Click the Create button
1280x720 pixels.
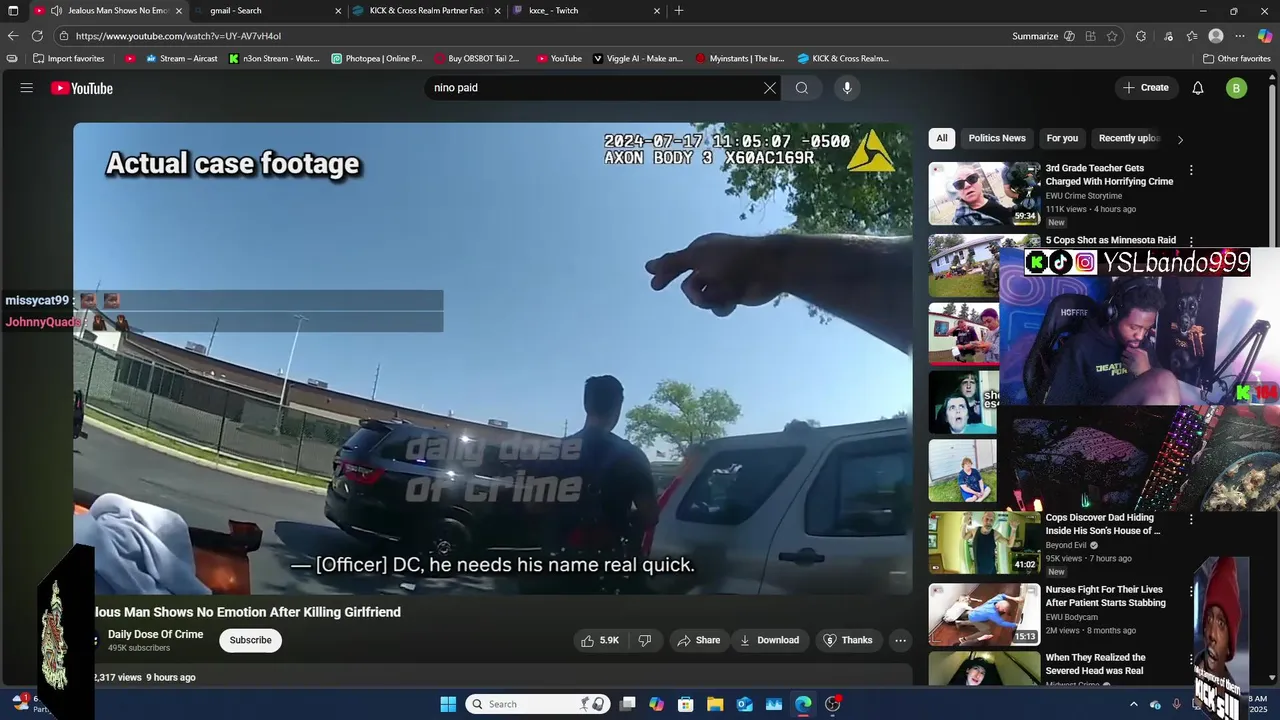pos(1146,88)
